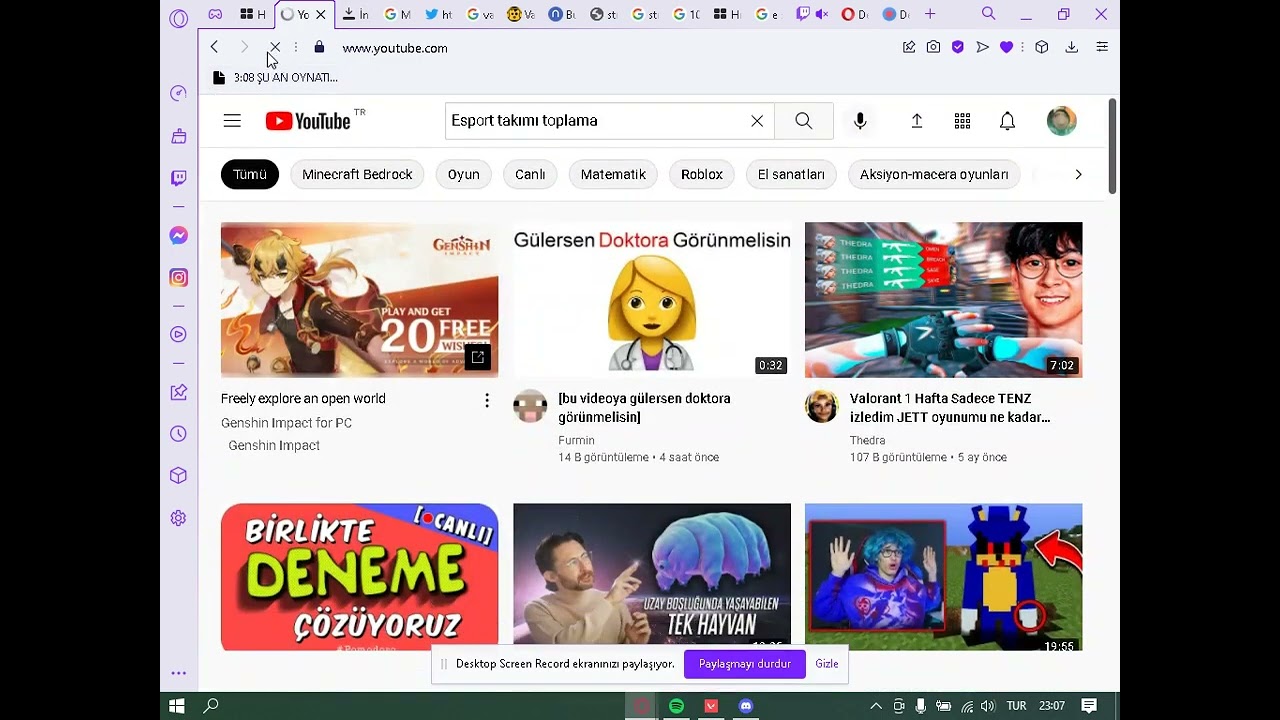Clear the YouTube search text
The image size is (1280, 720).
coord(757,121)
